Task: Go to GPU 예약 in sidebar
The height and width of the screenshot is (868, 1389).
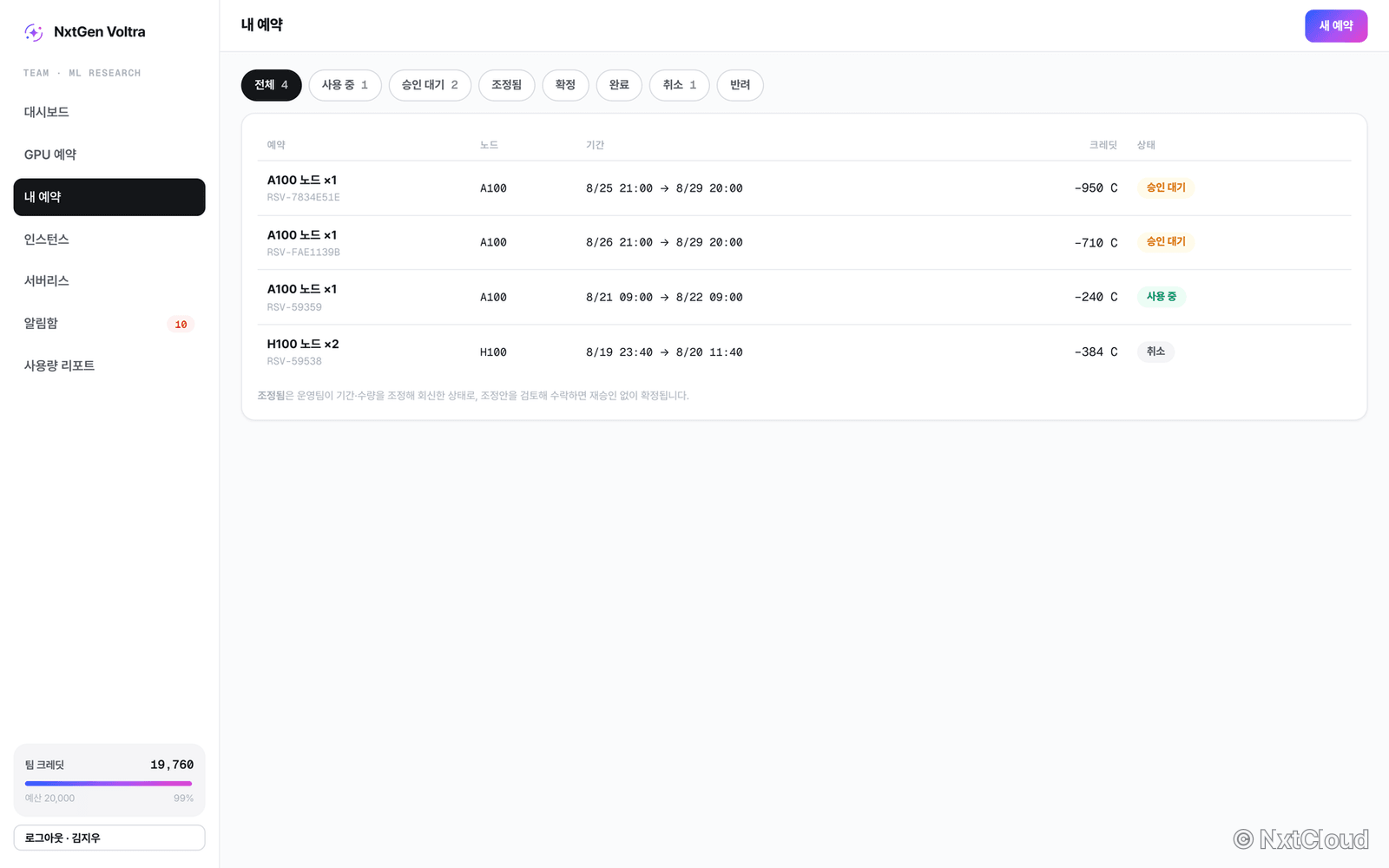Action: pyautogui.click(x=109, y=155)
